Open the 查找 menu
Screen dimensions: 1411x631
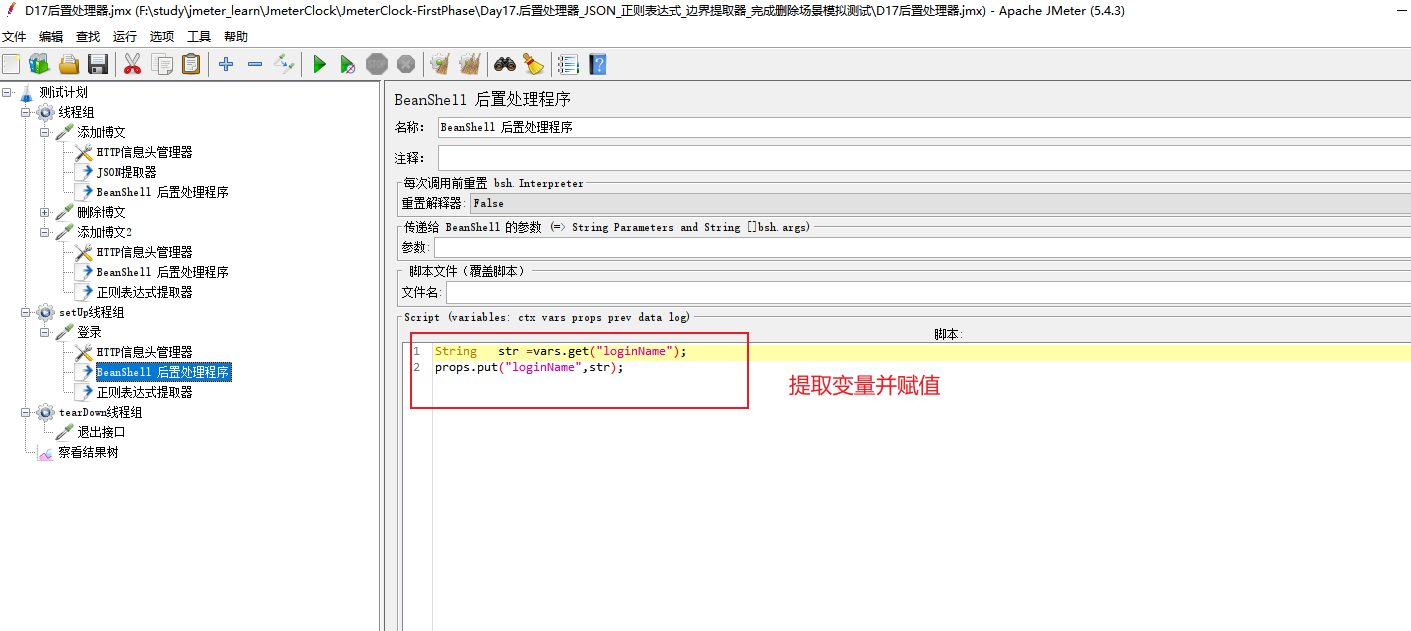[88, 37]
